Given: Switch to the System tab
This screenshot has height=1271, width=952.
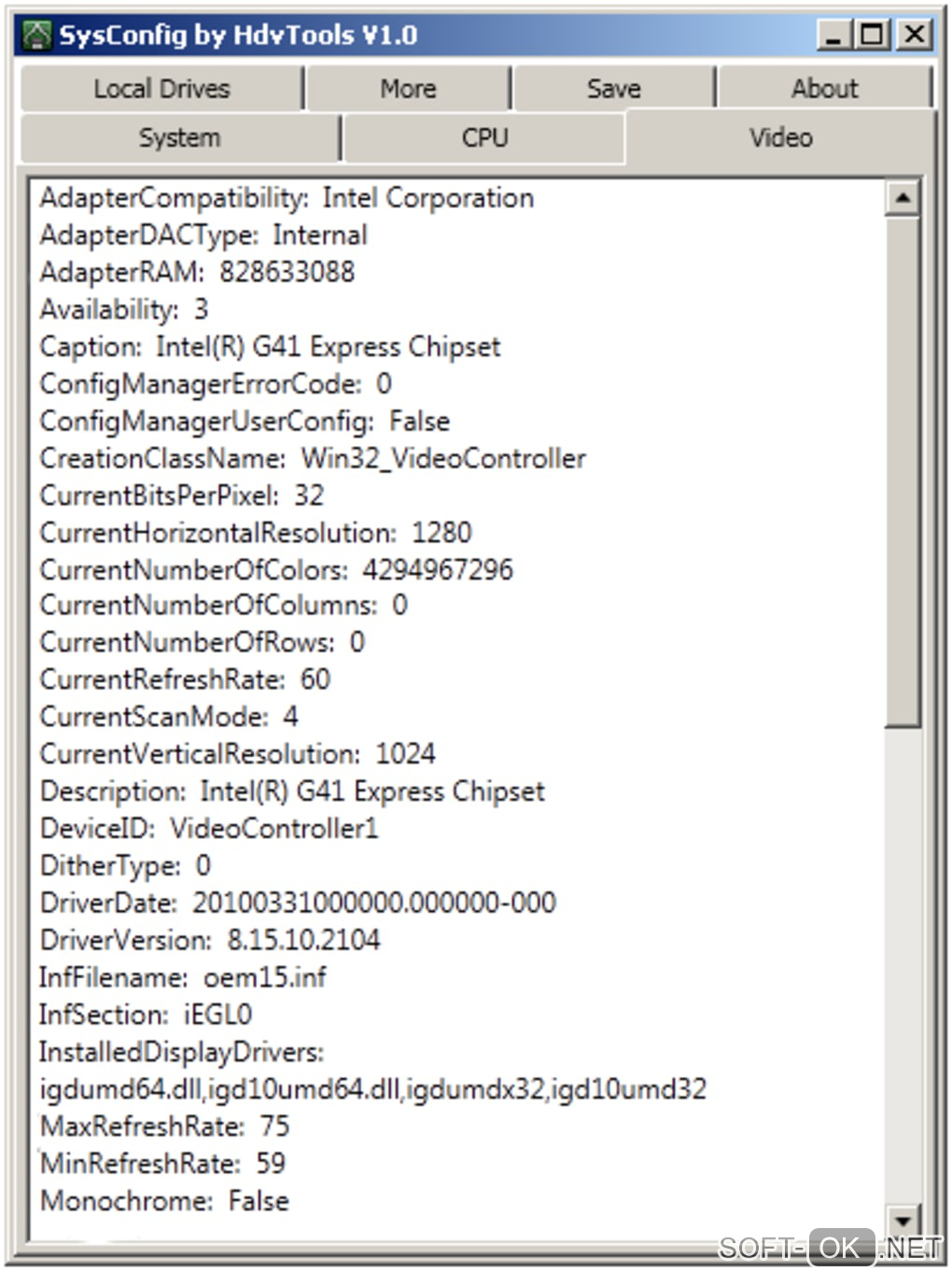Looking at the screenshot, I should [x=179, y=138].
